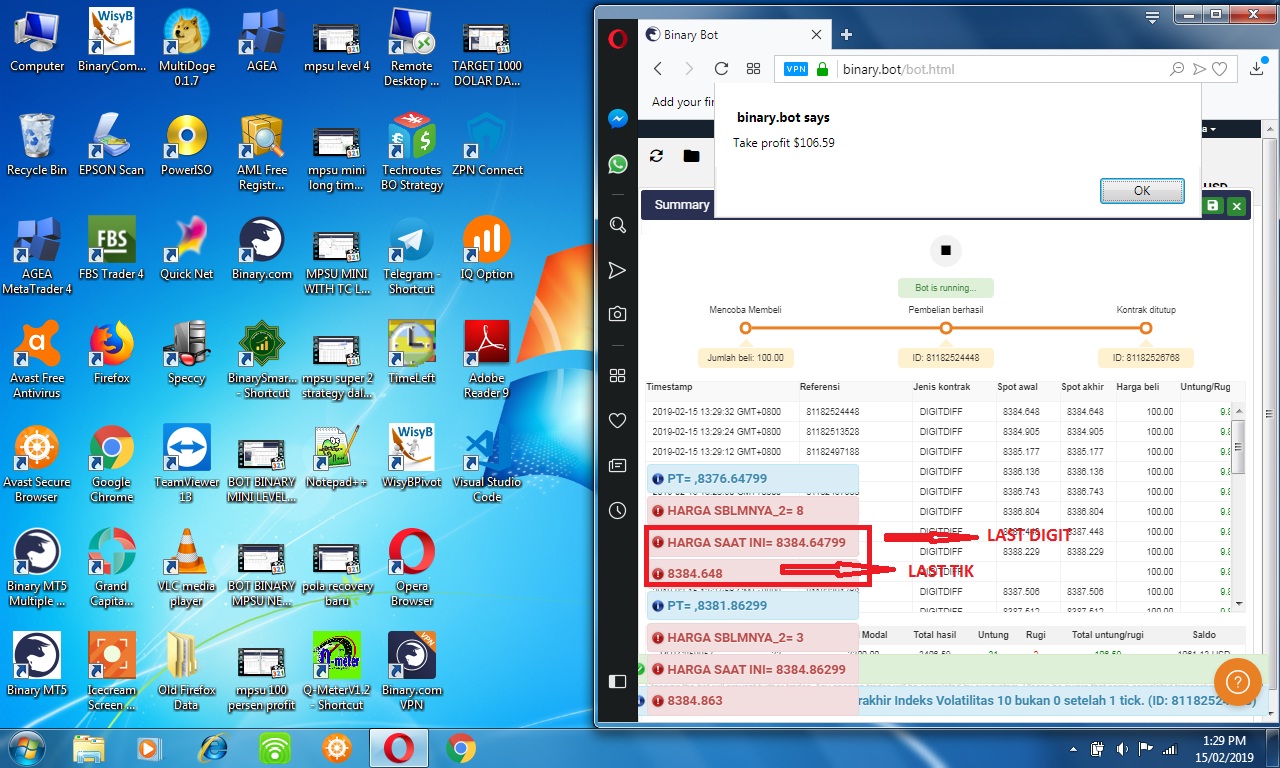
Task: Open VLC media player desktop shortcut
Action: pos(186,568)
